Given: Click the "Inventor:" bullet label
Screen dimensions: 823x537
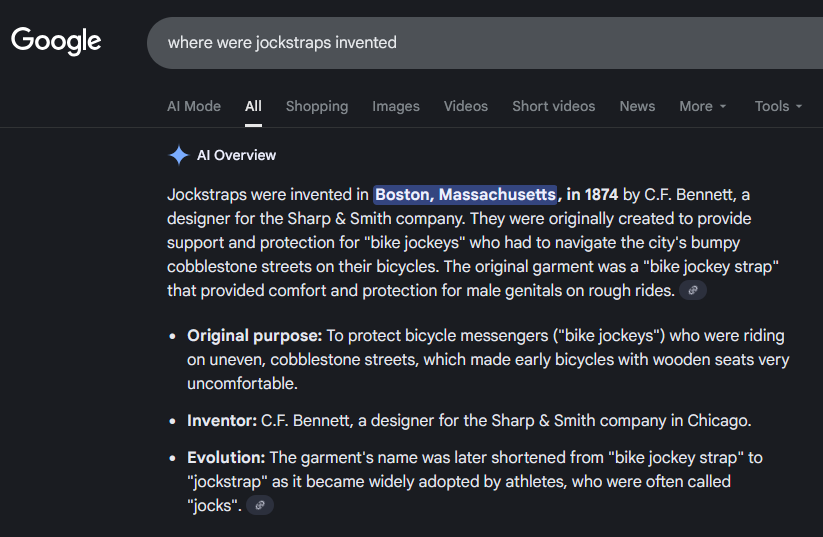Looking at the screenshot, I should (x=222, y=420).
